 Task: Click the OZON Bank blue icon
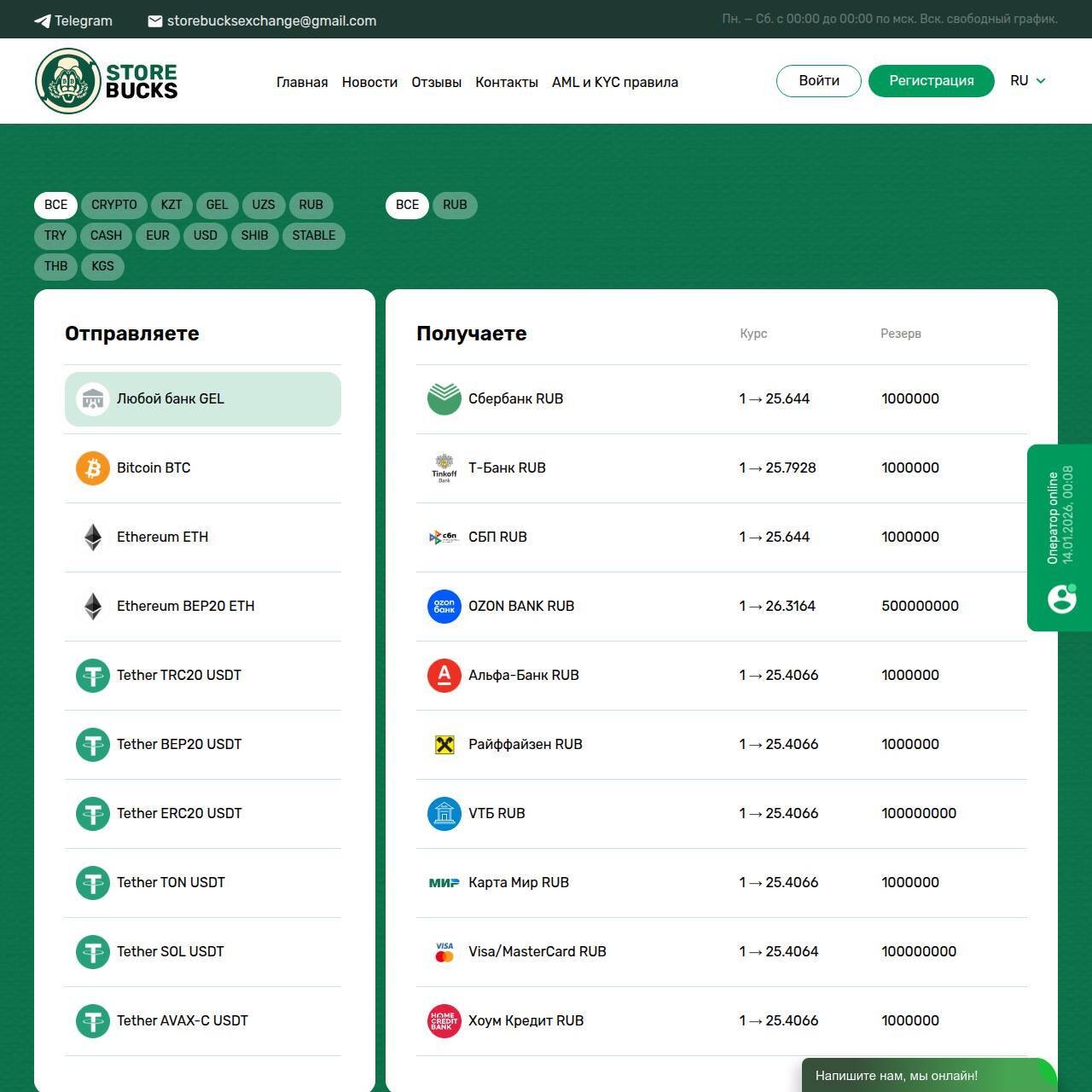coord(444,607)
